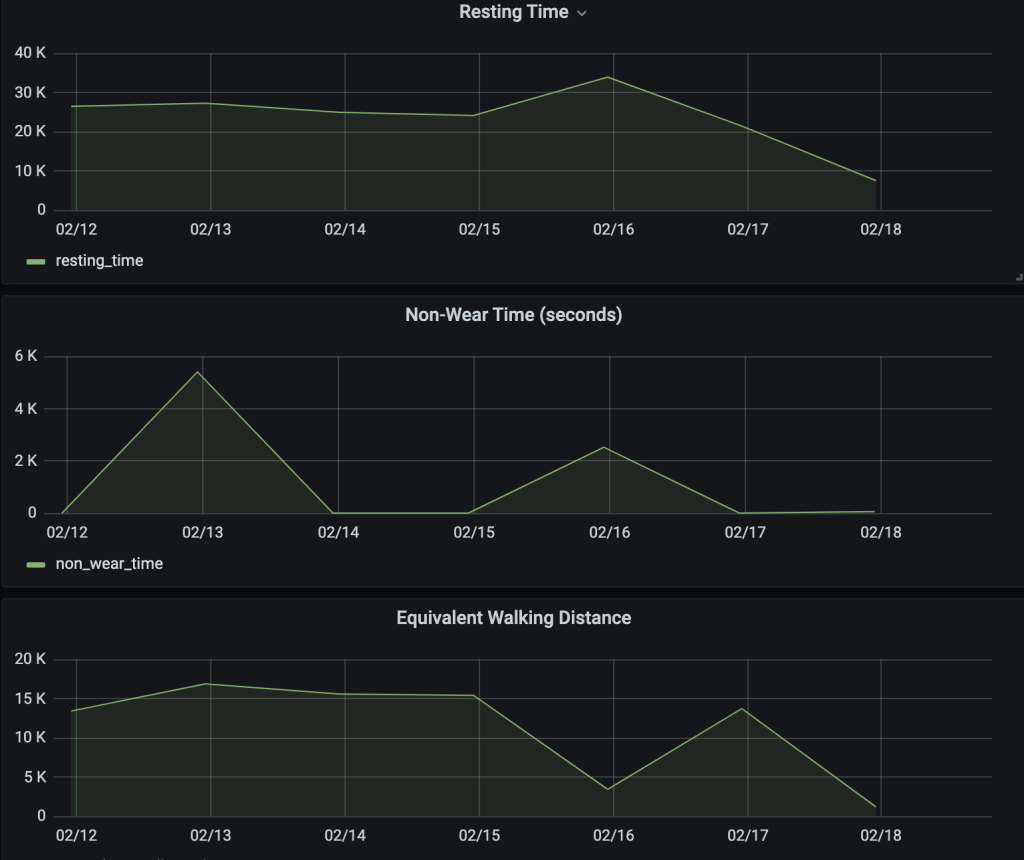Click the 02/15 x-axis label under Non-Wear Time
1024x860 pixels.
[x=474, y=533]
